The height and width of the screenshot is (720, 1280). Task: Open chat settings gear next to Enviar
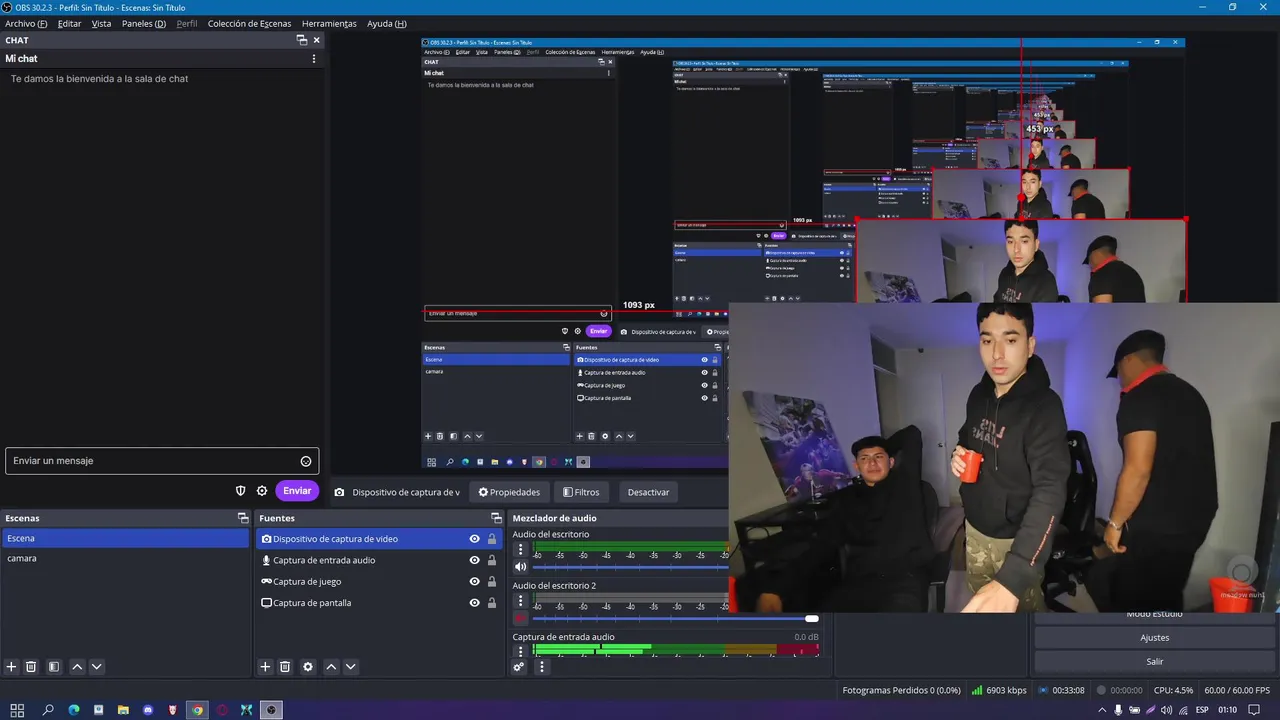coord(262,491)
